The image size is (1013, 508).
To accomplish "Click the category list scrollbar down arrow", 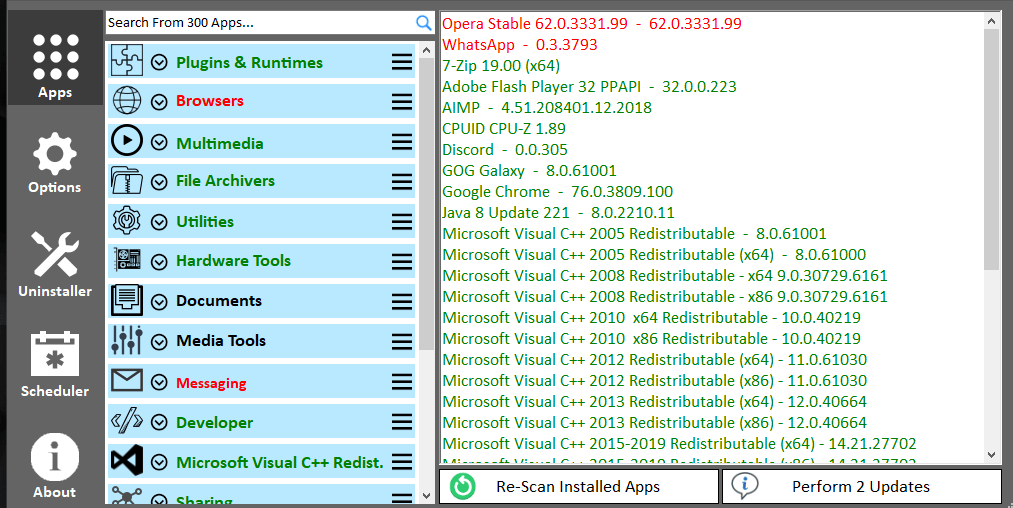I will point(426,496).
